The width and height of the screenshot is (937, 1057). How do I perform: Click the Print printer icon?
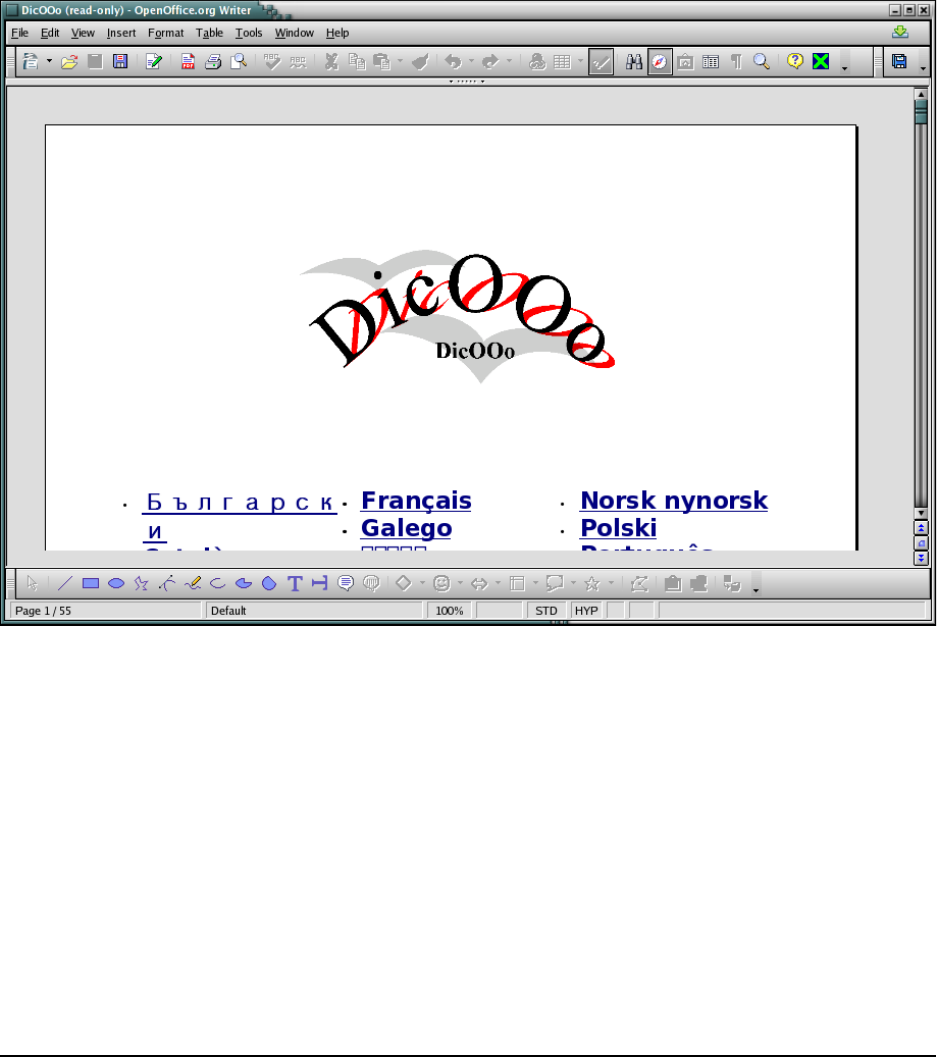pyautogui.click(x=213, y=62)
